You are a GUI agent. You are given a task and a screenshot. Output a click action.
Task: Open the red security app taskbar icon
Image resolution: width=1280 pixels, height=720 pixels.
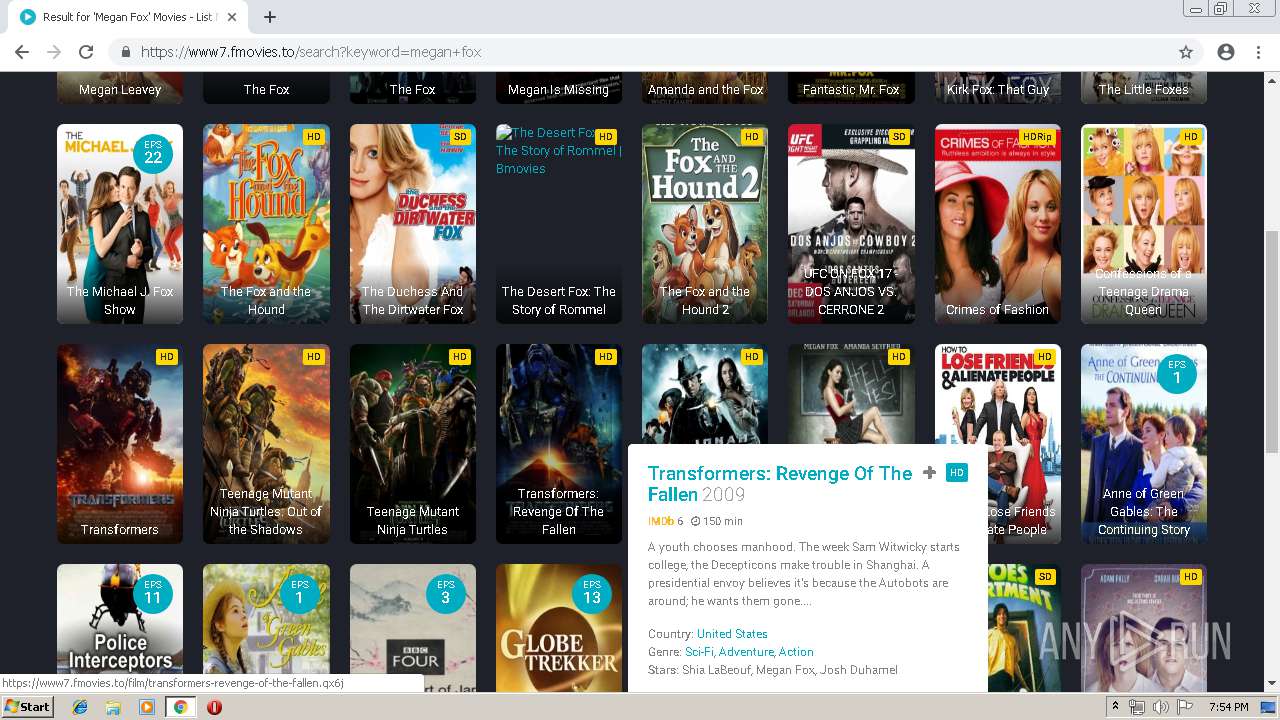(x=214, y=707)
